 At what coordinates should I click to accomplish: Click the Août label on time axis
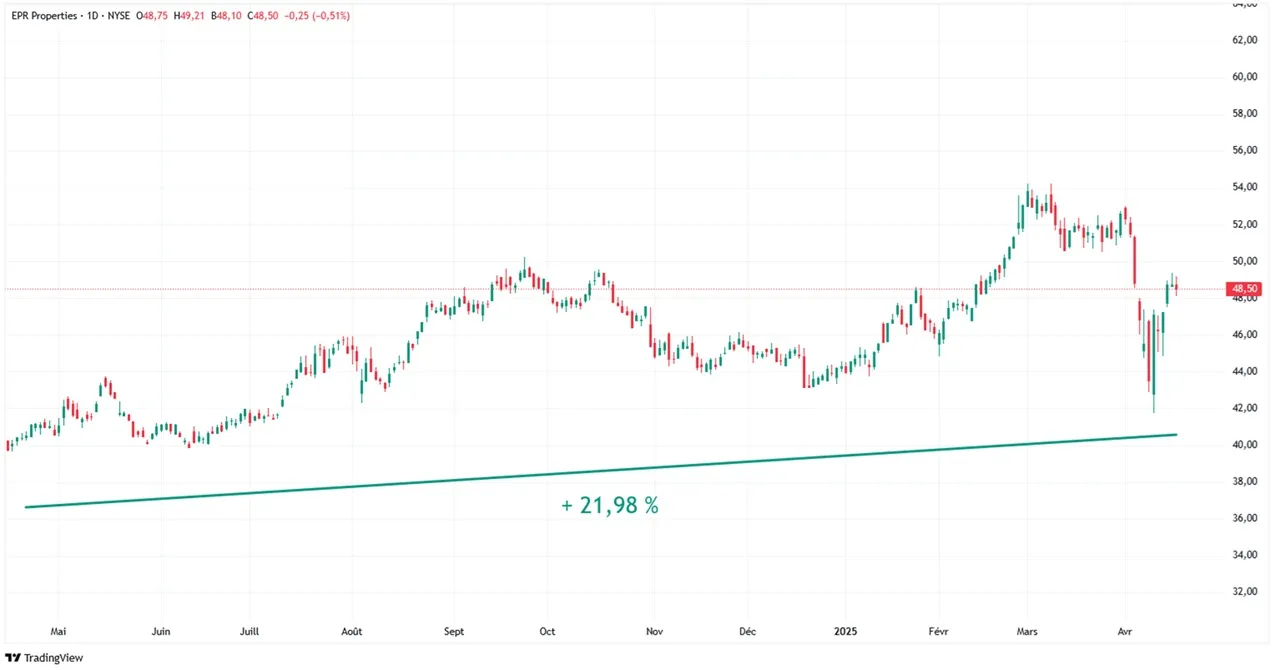352,631
